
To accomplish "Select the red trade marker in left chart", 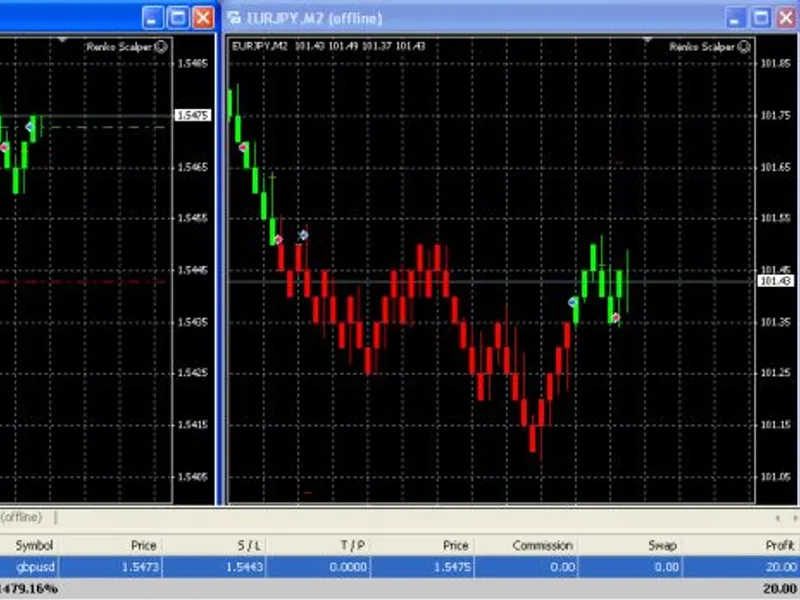I will (4, 147).
